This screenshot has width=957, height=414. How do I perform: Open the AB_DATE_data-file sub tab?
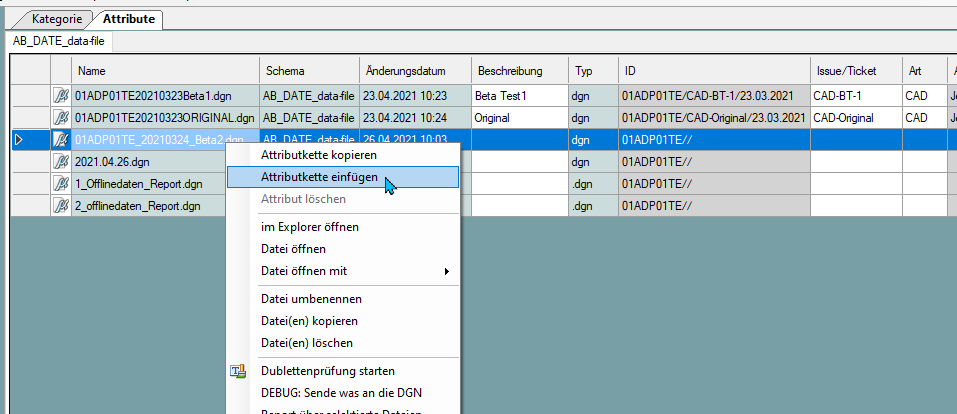(x=59, y=42)
